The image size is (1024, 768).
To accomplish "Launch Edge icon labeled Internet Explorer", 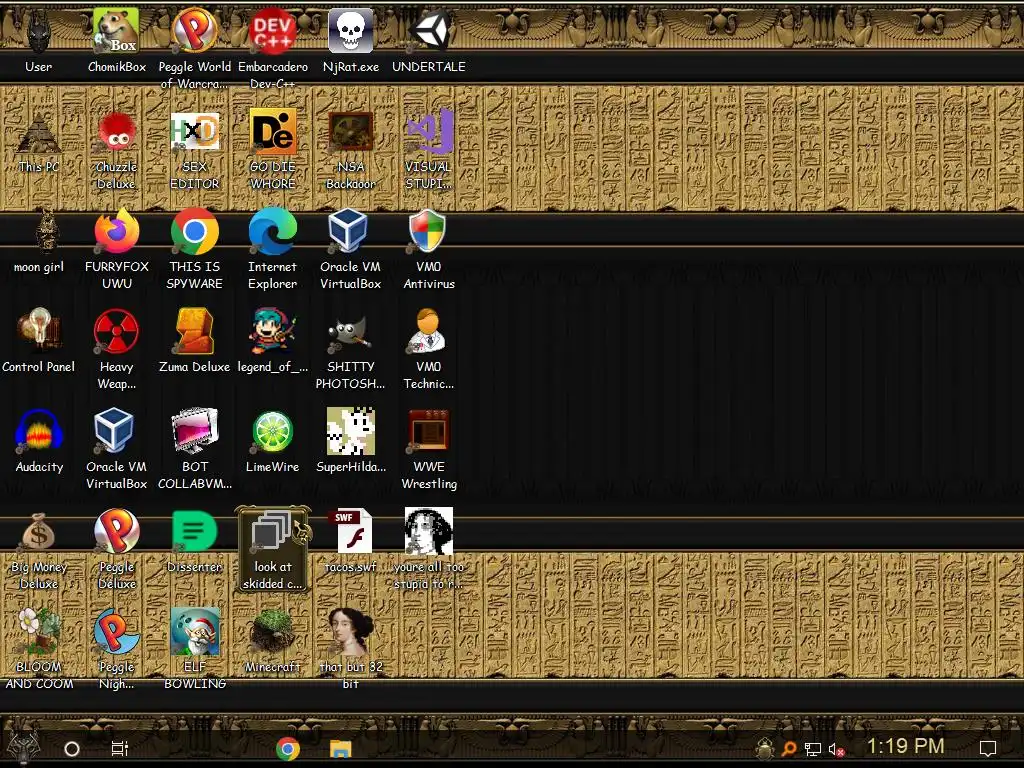I will (273, 249).
